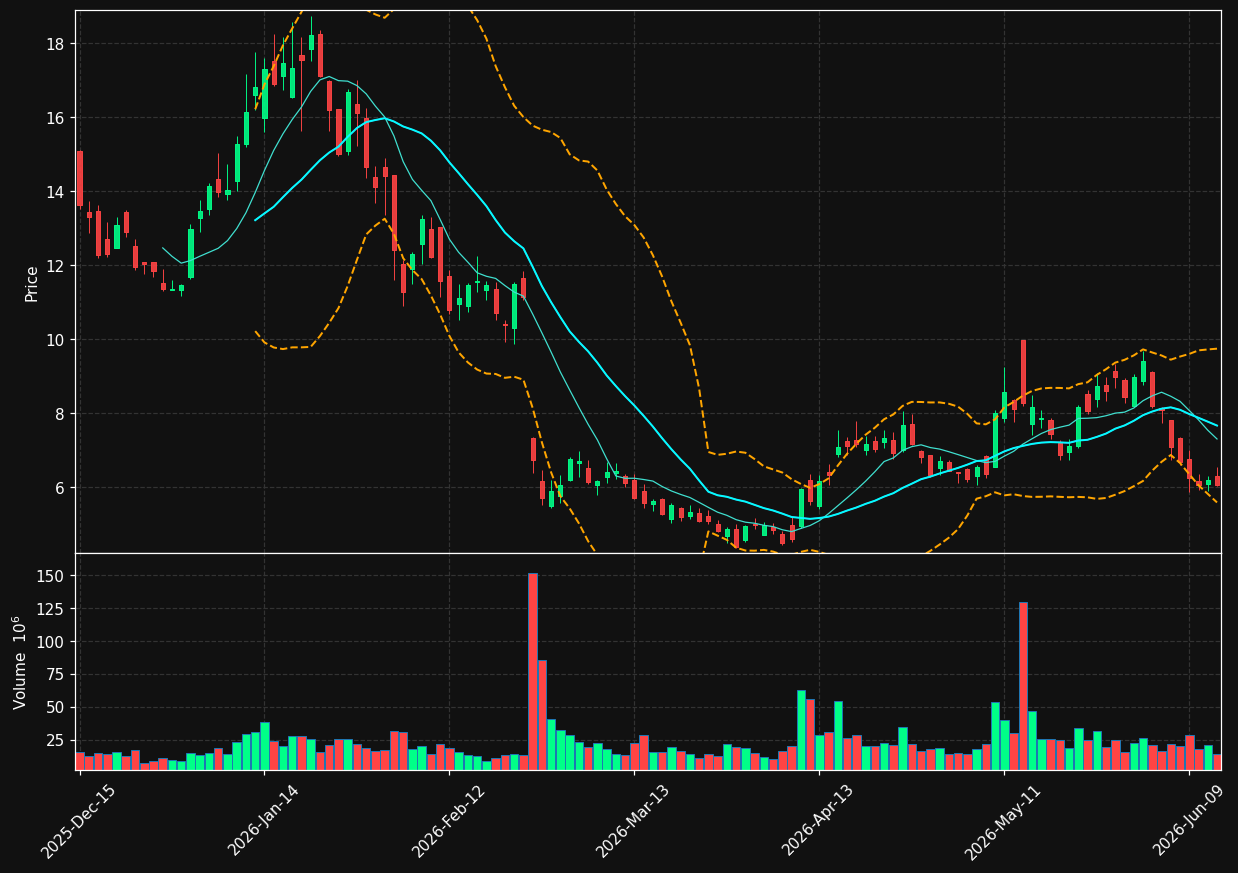Click the volume tick label 100
Image resolution: width=1238 pixels, height=873 pixels.
51,642
